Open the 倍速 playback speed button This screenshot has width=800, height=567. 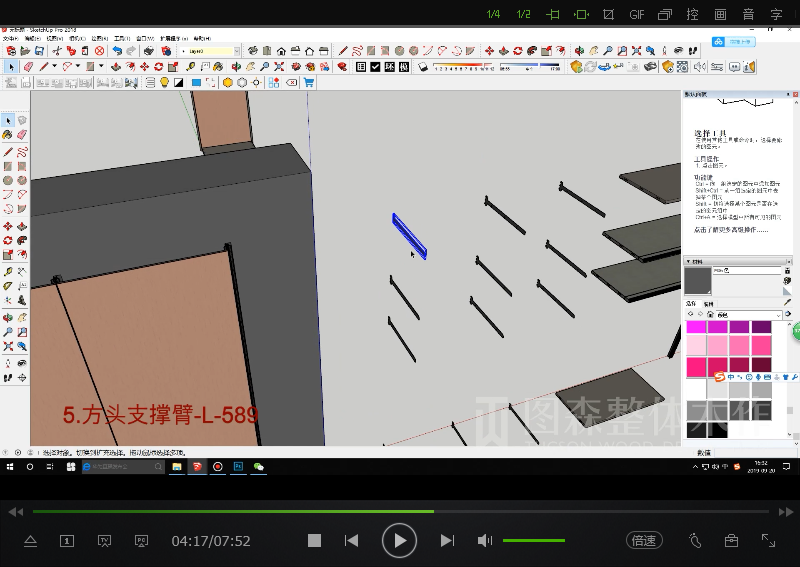(644, 541)
